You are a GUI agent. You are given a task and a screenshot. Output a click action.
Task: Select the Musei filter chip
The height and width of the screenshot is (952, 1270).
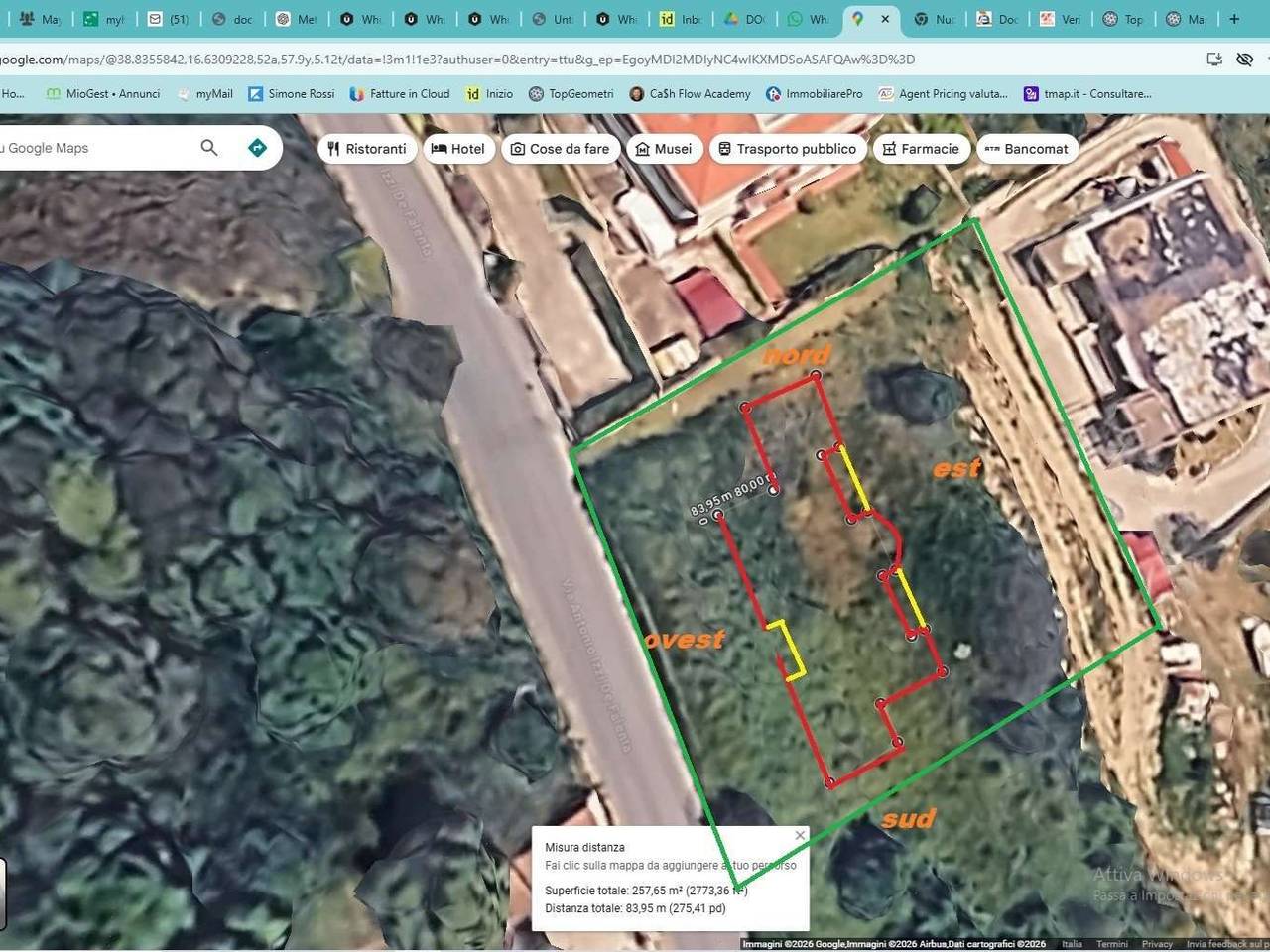[663, 149]
